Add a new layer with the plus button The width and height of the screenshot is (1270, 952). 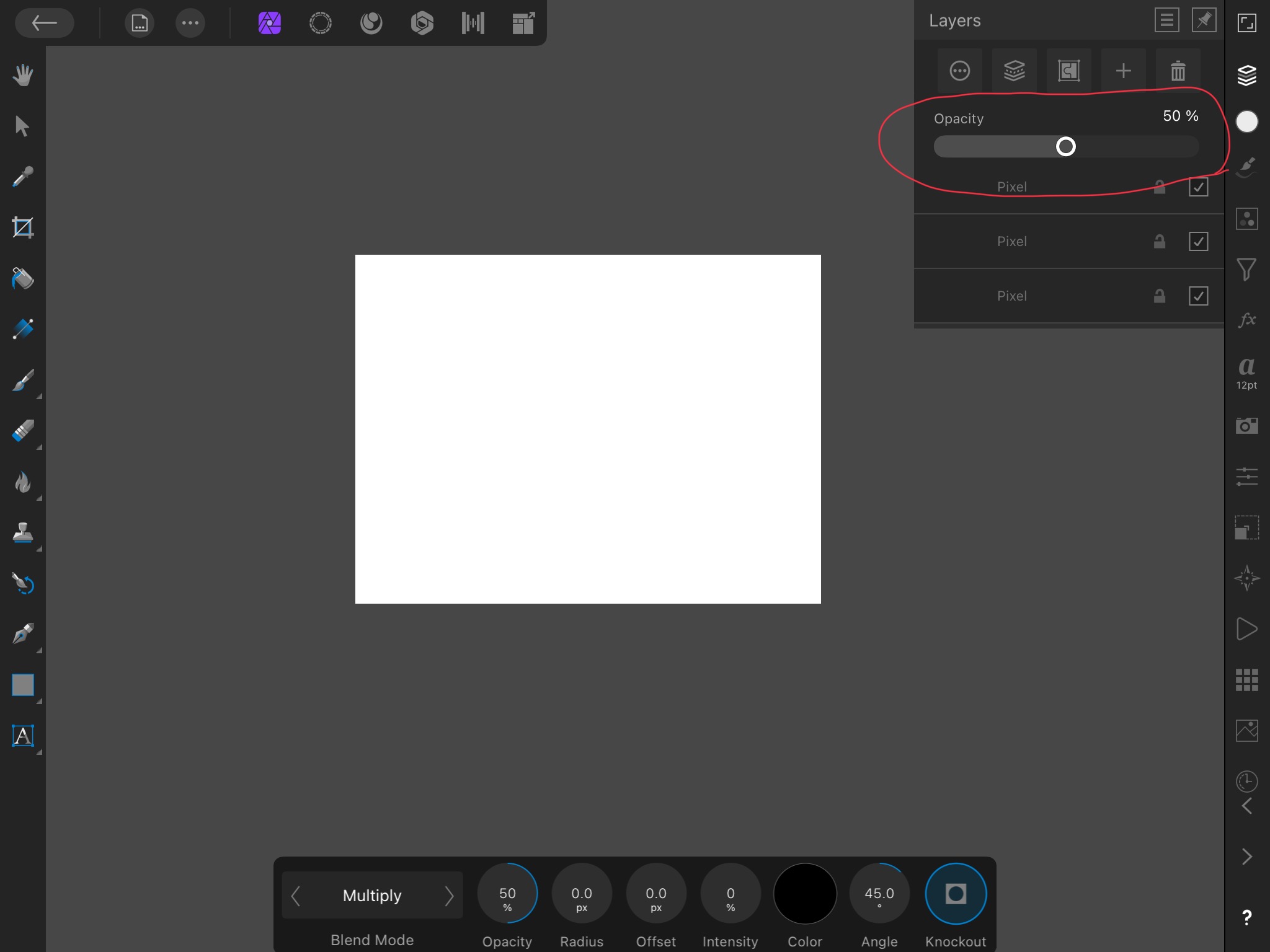pyautogui.click(x=1124, y=70)
